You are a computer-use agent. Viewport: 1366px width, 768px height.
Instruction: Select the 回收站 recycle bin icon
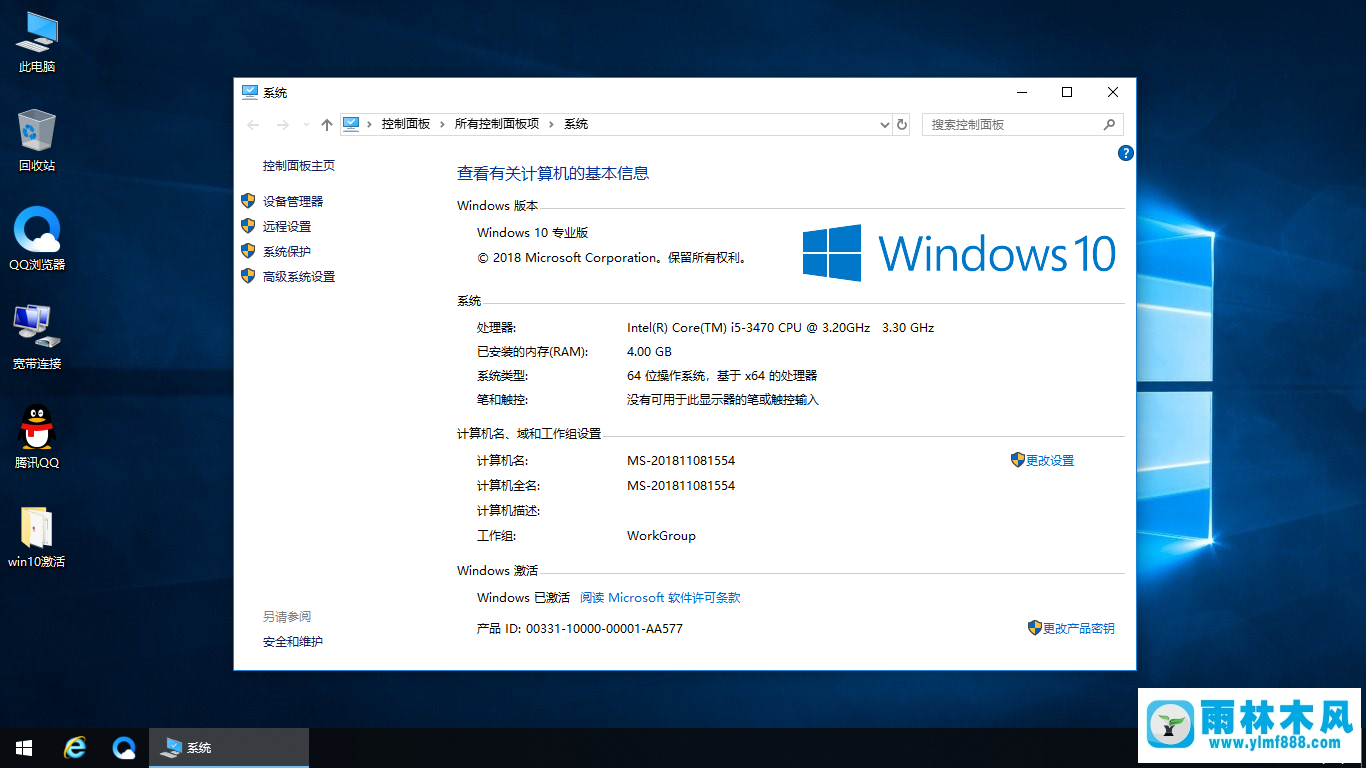coord(37,140)
